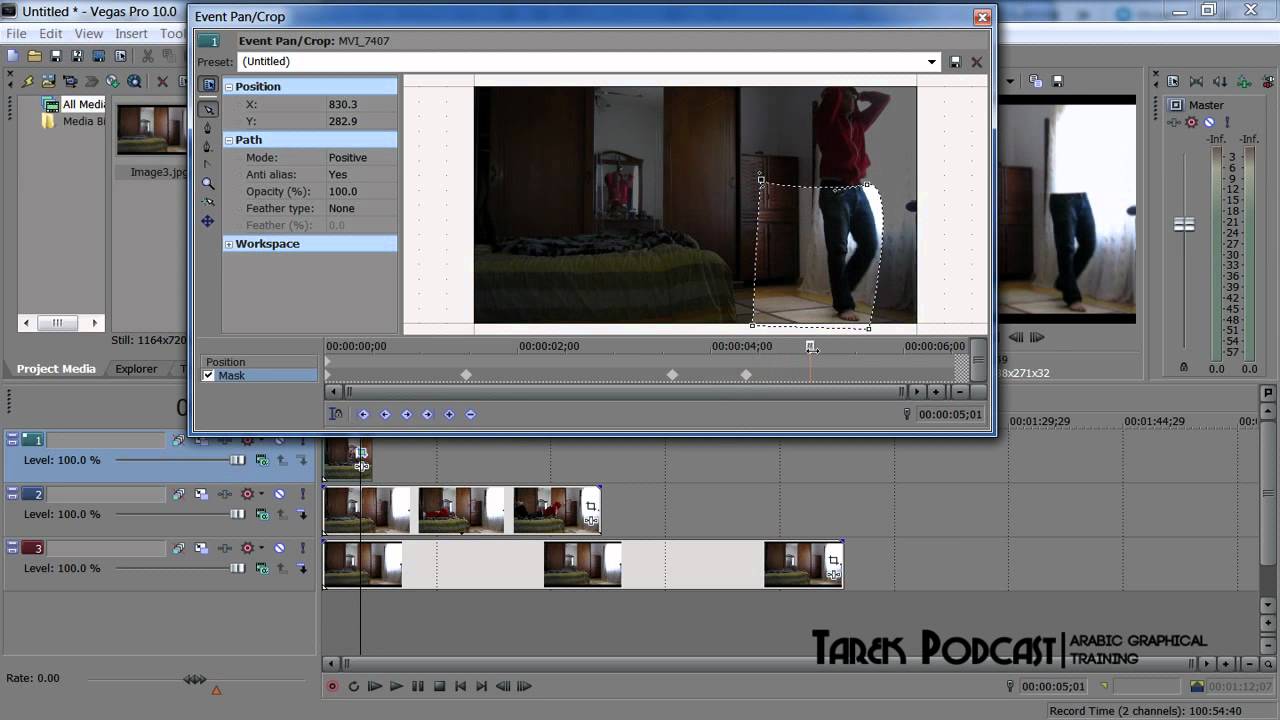Activate the Zoom Edit magnifier tool

208,183
